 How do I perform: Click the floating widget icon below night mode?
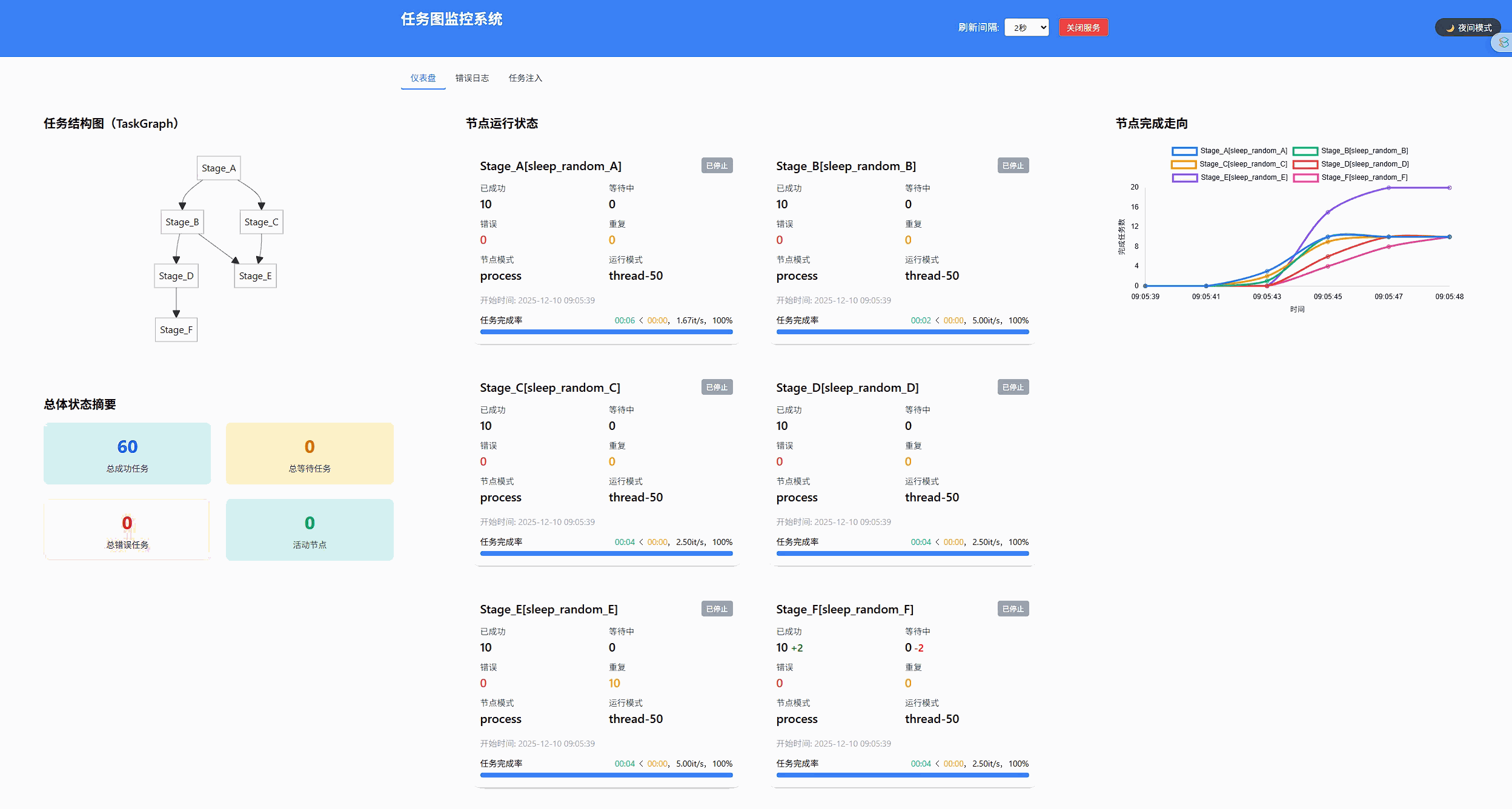1503,42
